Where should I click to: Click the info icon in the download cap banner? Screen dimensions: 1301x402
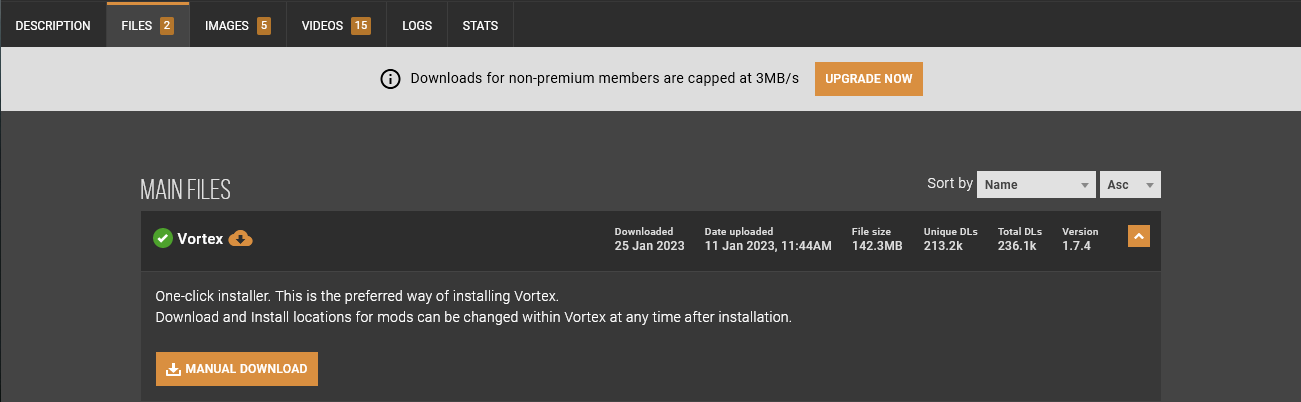[390, 79]
